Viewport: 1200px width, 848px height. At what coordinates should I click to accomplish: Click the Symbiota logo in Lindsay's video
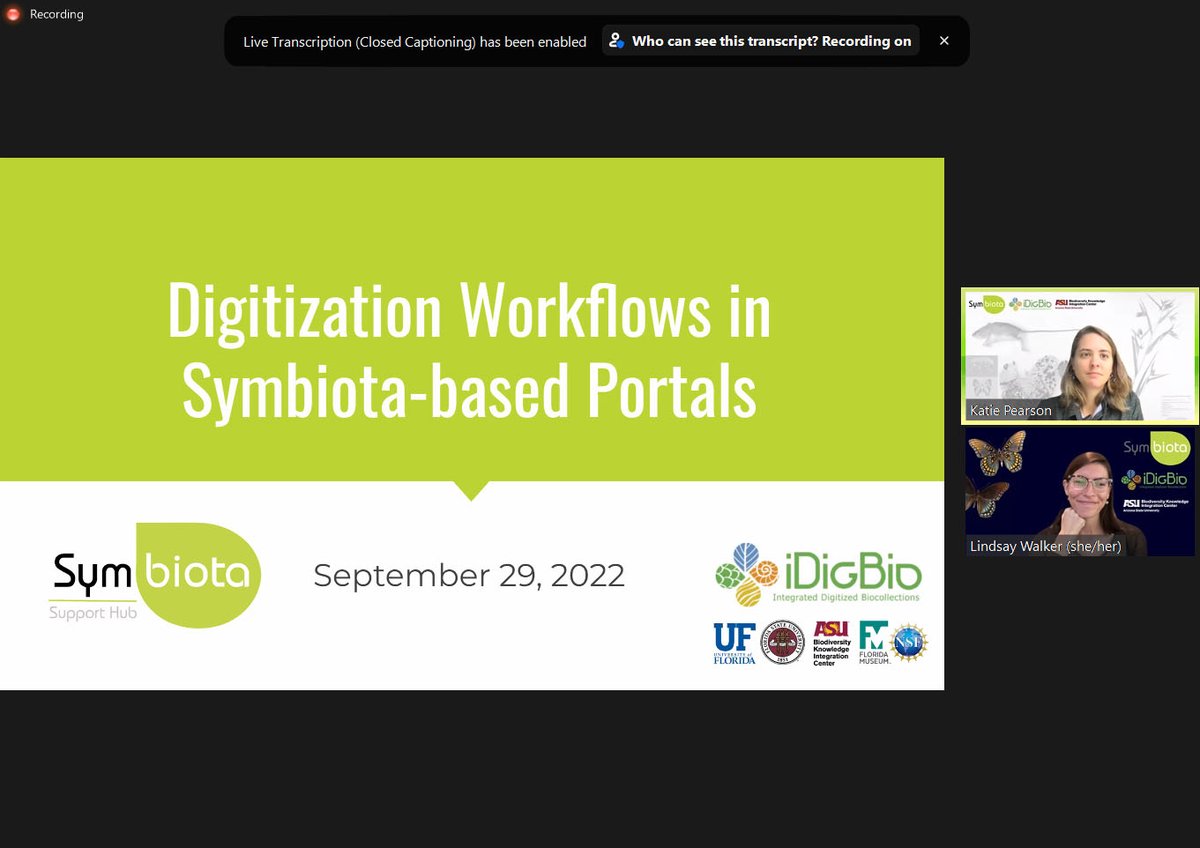[1156, 447]
